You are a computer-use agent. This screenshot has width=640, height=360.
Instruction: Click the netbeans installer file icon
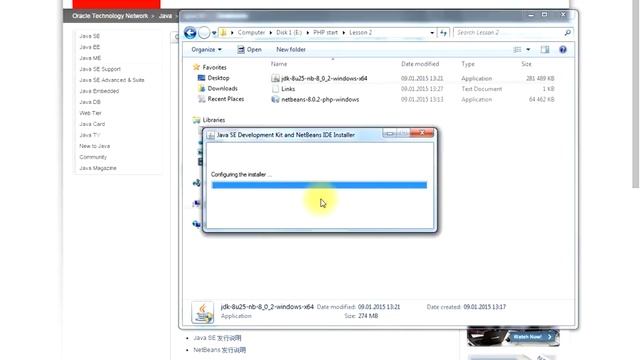(x=275, y=100)
